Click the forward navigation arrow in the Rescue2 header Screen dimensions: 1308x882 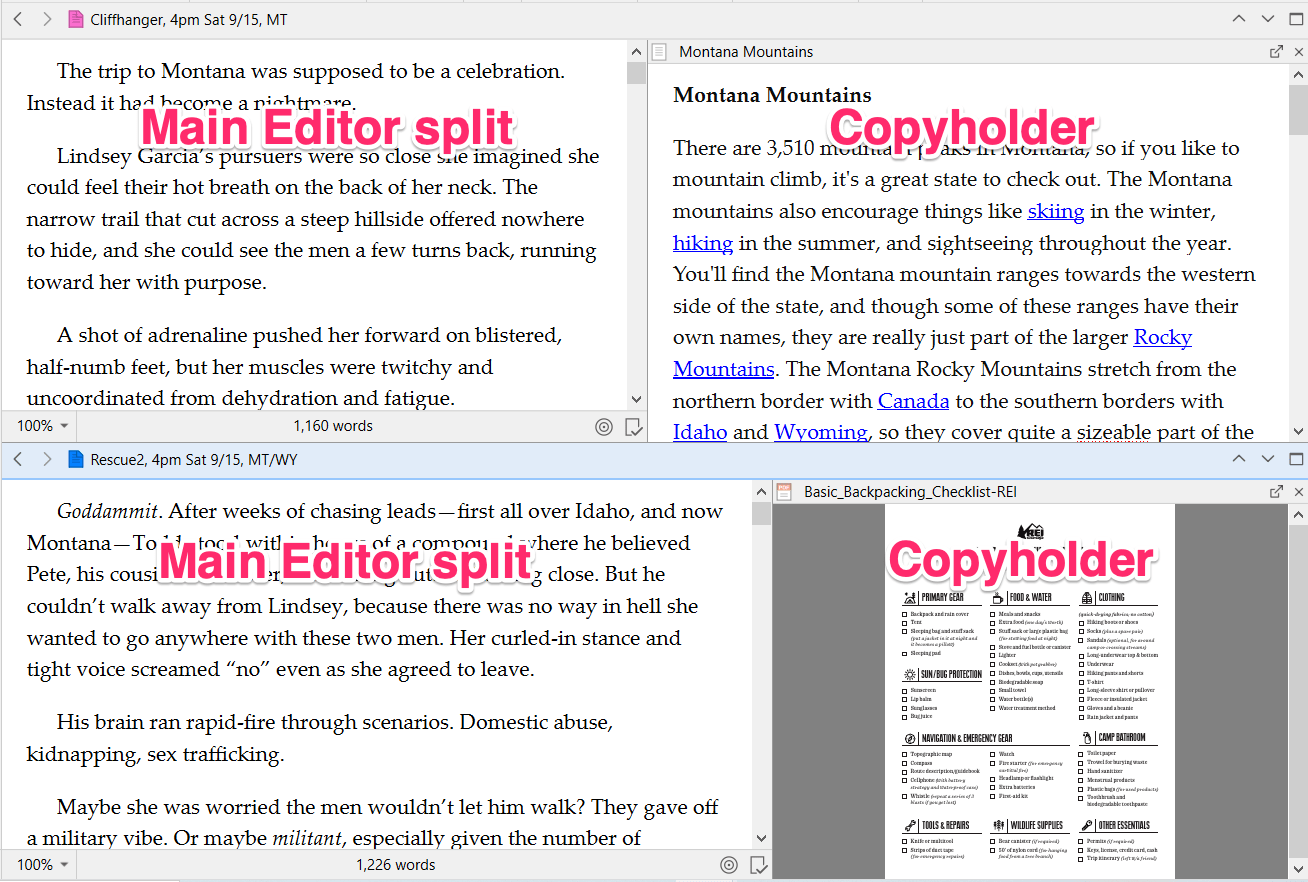[x=47, y=459]
